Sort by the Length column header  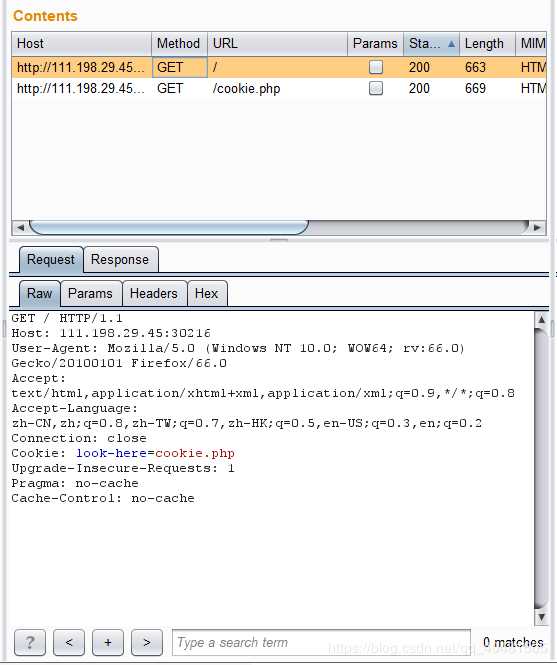tap(487, 44)
